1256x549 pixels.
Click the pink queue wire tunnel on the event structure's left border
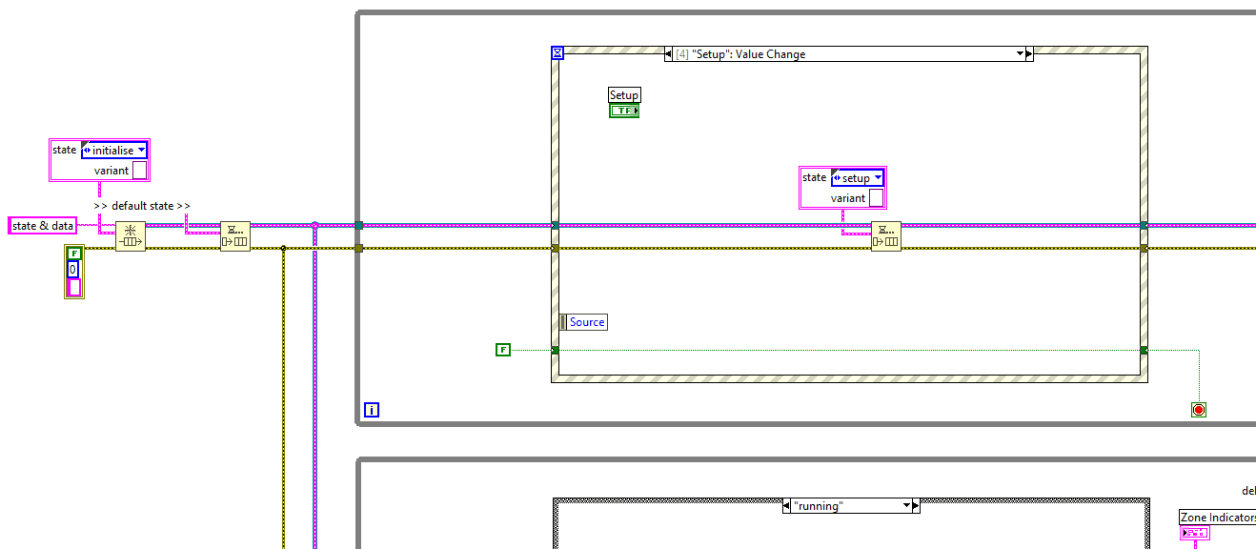click(555, 225)
